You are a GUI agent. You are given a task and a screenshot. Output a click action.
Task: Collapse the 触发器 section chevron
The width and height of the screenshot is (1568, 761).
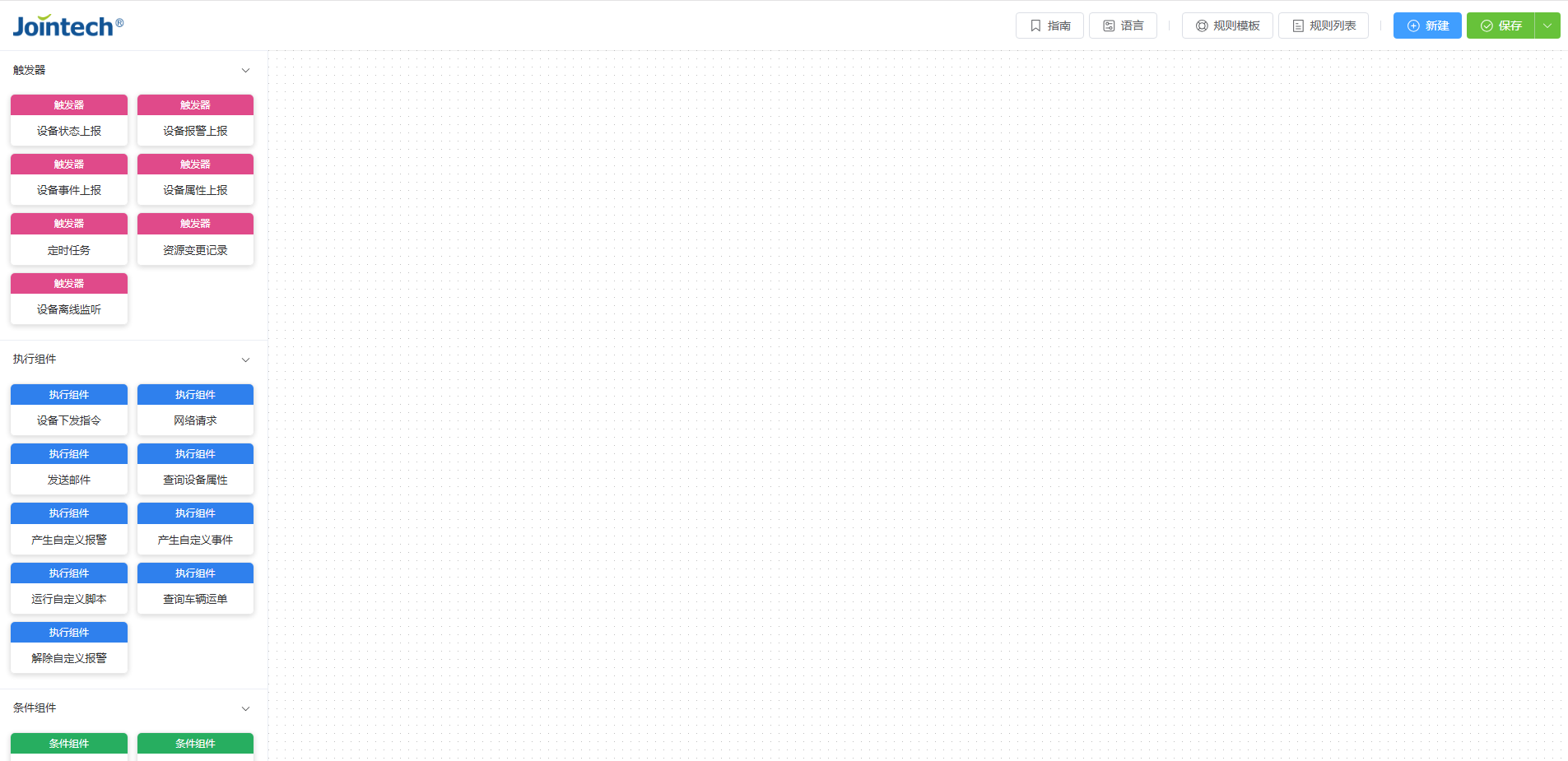[245, 71]
